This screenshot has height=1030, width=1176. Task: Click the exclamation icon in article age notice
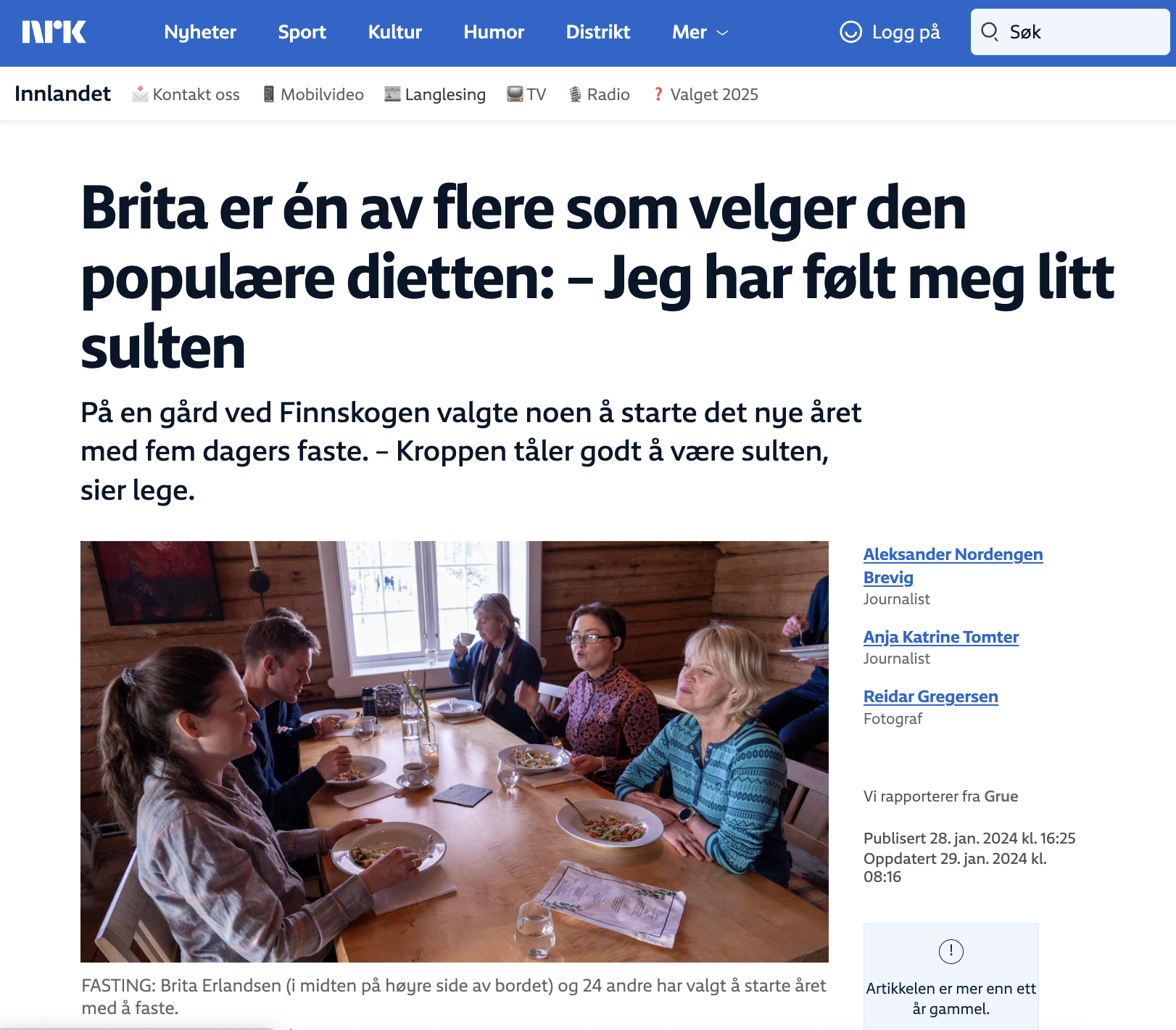pyautogui.click(x=951, y=951)
